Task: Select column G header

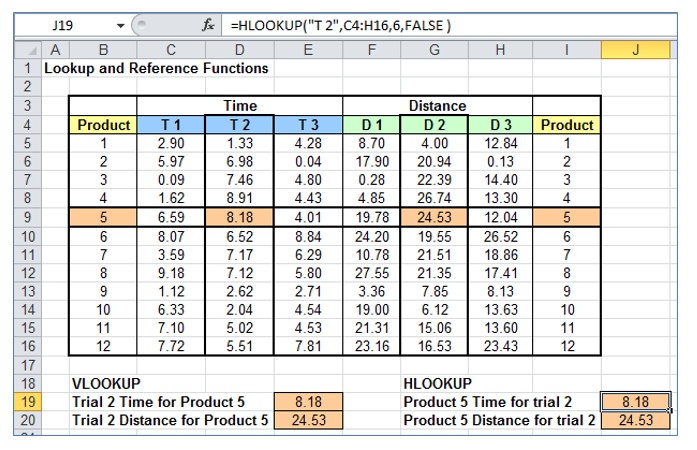Action: (x=434, y=50)
